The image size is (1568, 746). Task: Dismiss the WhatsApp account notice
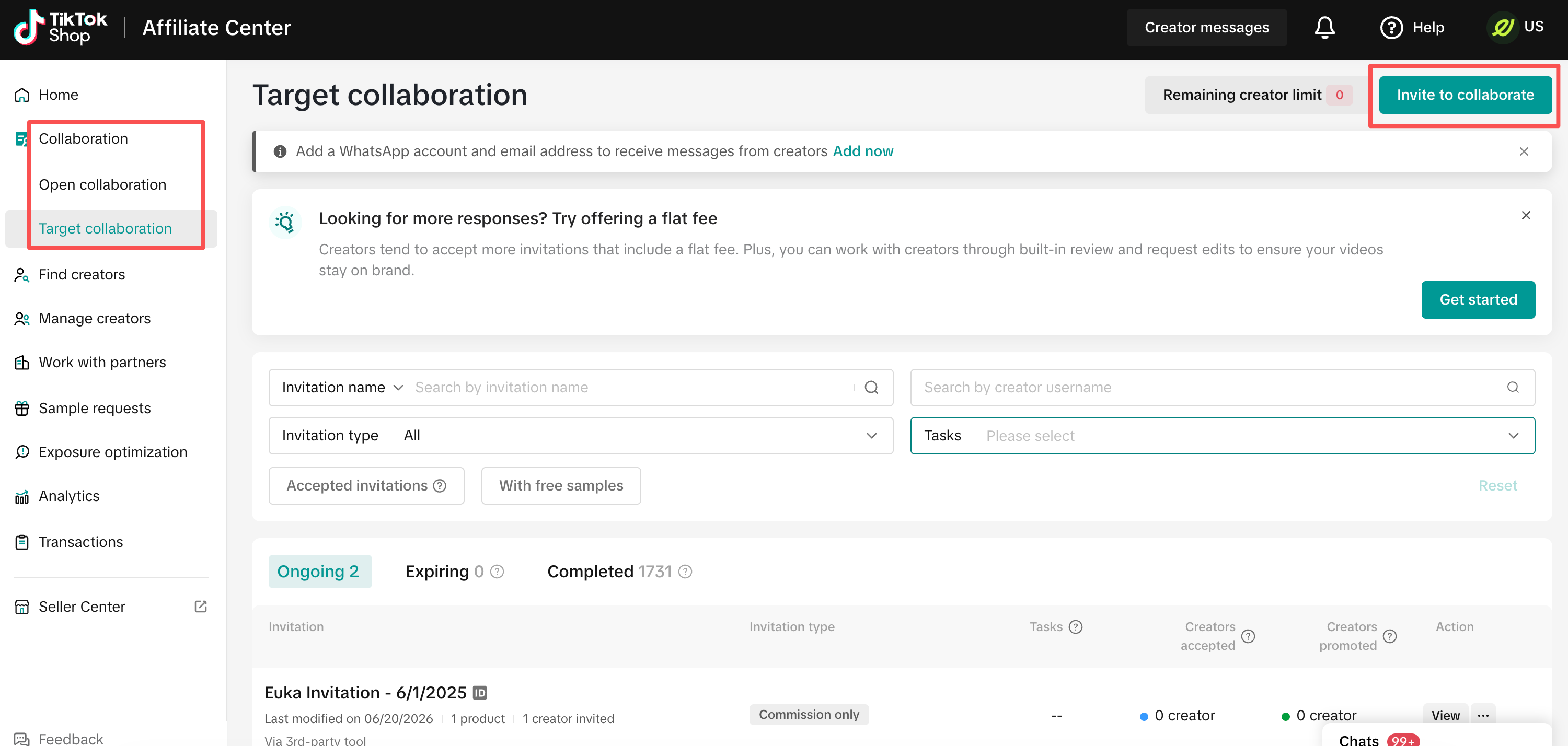(x=1524, y=151)
